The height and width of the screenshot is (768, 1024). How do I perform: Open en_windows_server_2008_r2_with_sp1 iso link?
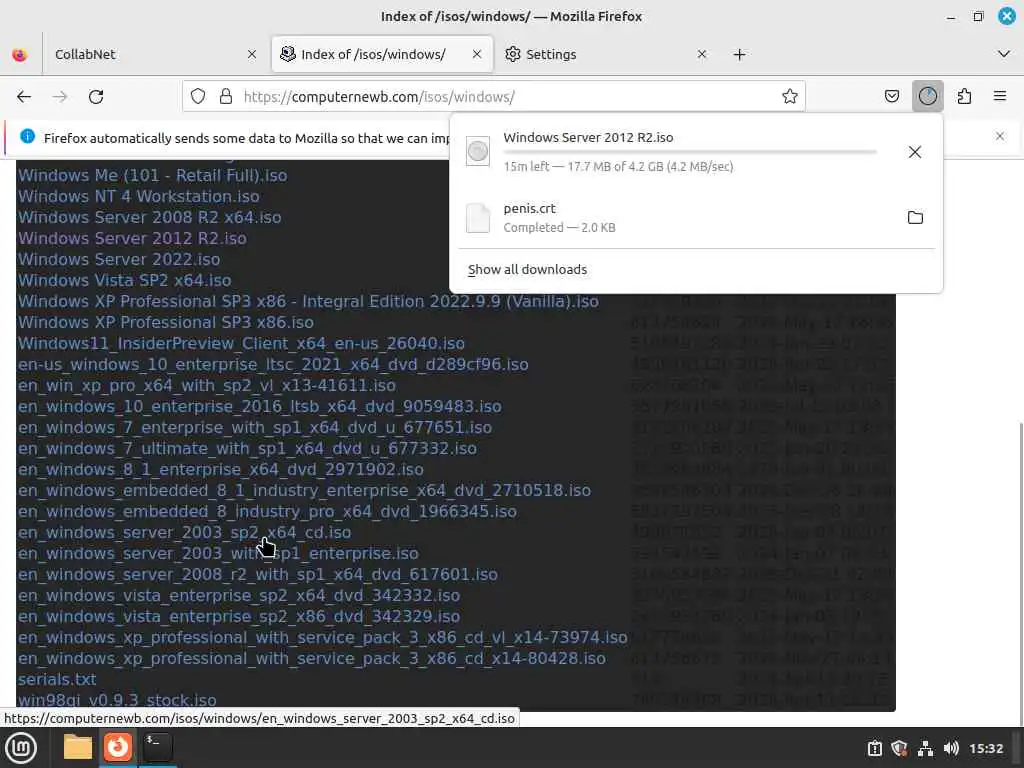(257, 574)
